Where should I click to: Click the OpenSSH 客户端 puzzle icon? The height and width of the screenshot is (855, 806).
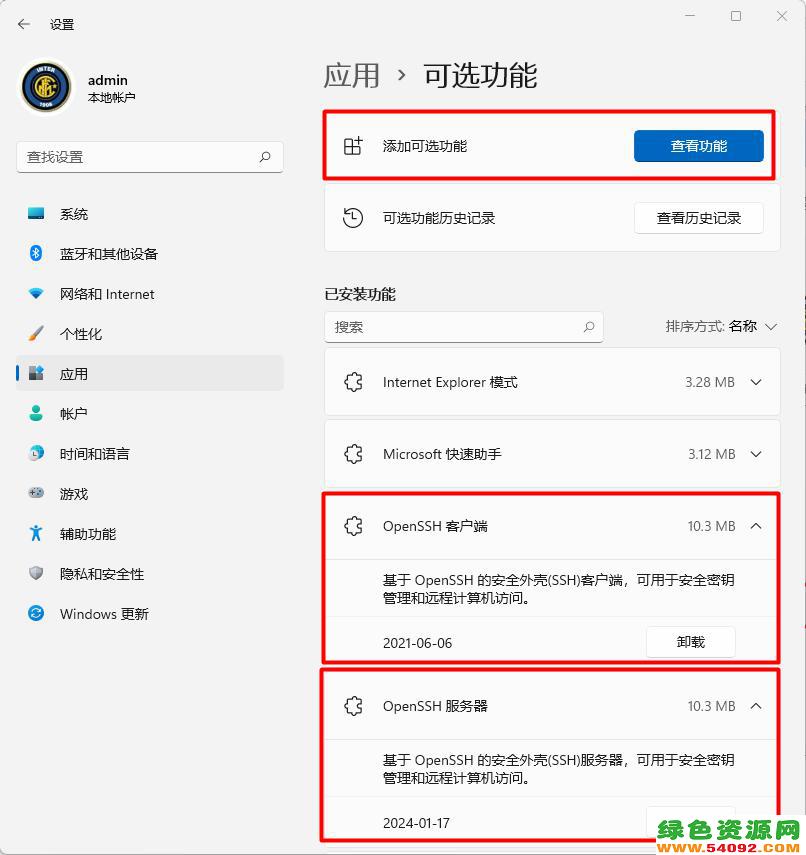point(353,526)
